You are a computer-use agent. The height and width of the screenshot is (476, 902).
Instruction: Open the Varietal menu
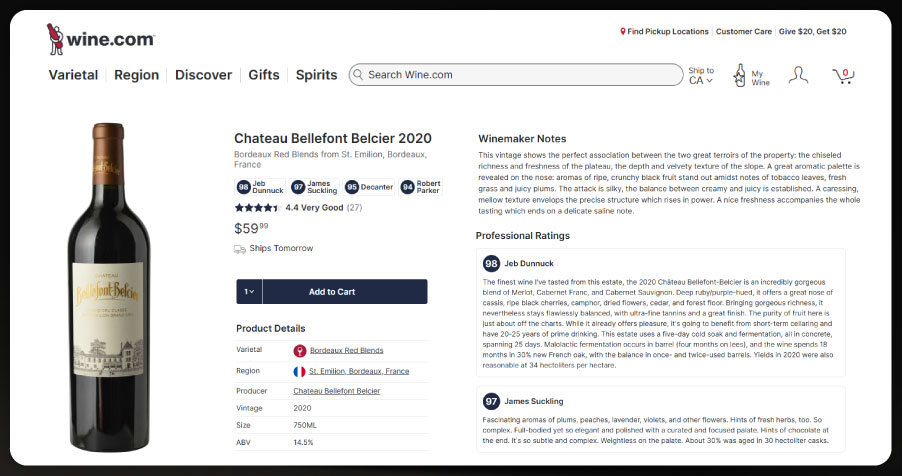point(73,75)
